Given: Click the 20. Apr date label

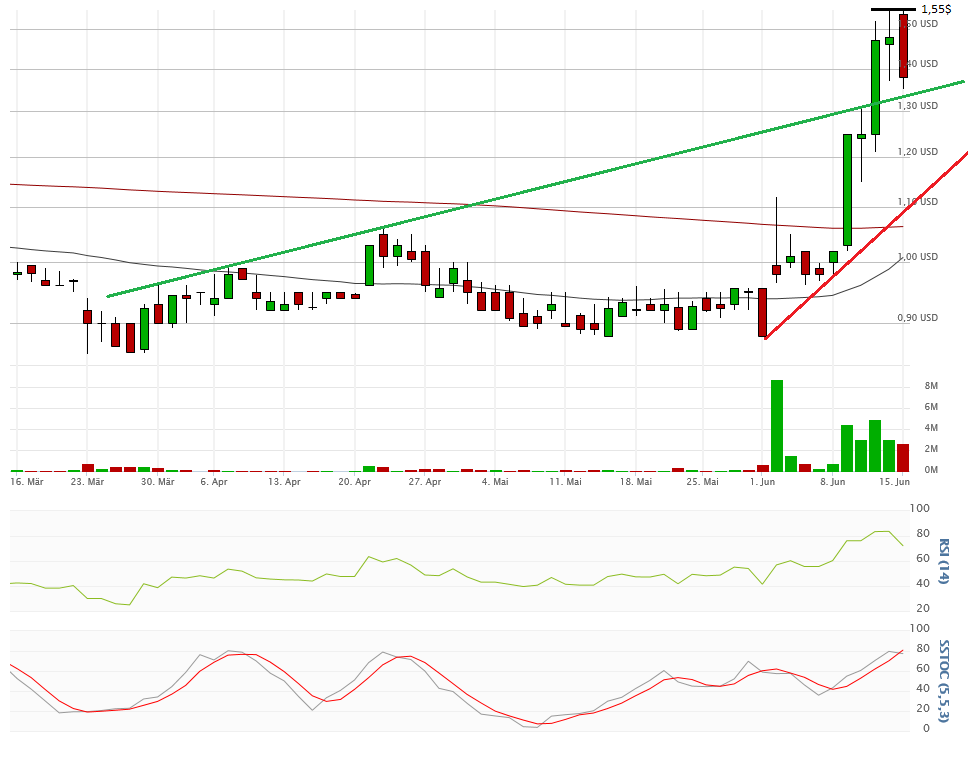Looking at the screenshot, I should point(355,482).
